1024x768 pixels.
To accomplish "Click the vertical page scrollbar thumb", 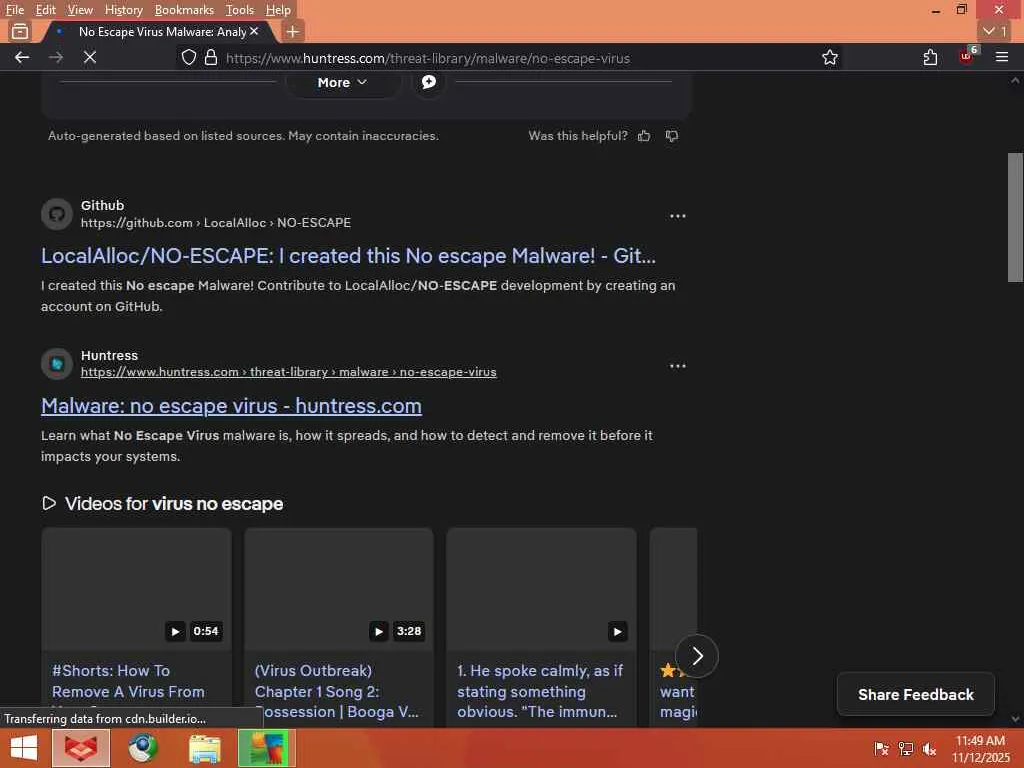I will (x=1015, y=217).
